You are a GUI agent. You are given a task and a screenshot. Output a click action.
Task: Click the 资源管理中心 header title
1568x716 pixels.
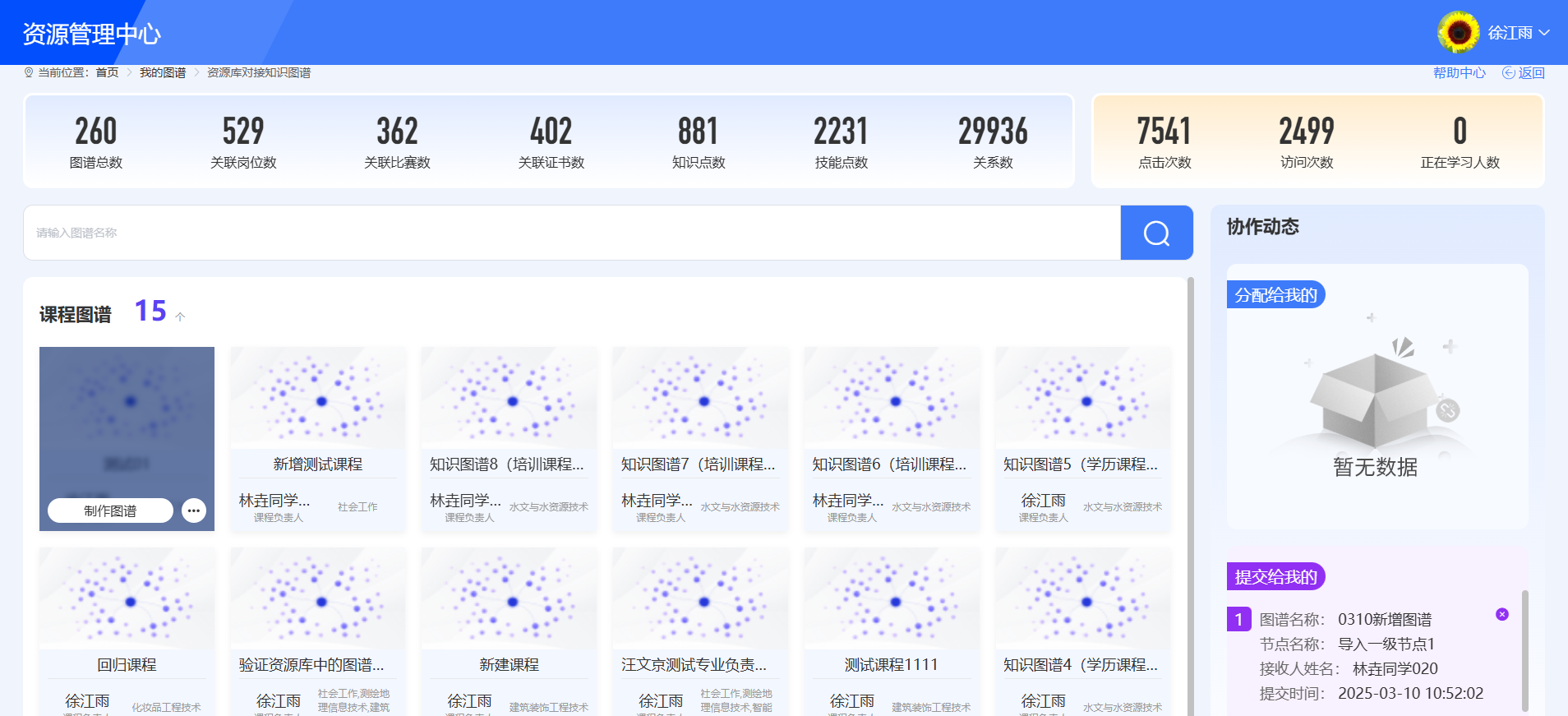pyautogui.click(x=91, y=34)
